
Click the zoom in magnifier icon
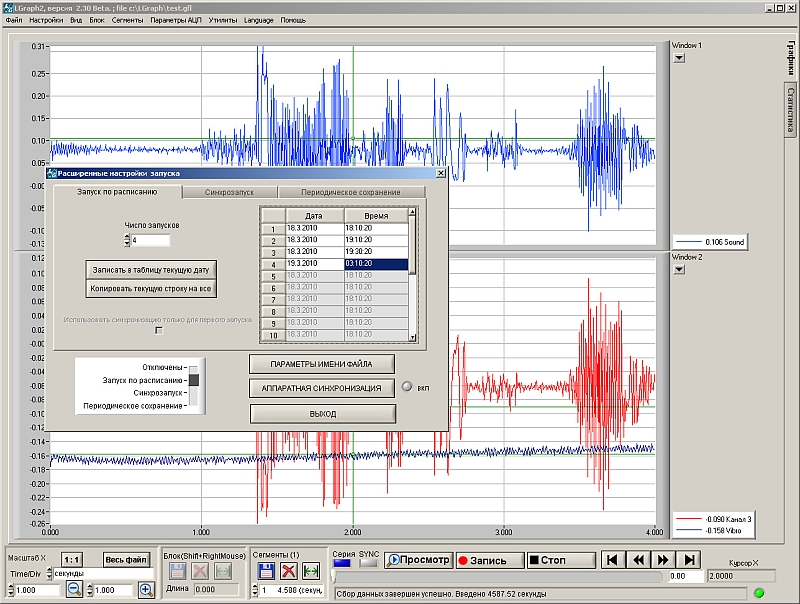(x=146, y=590)
